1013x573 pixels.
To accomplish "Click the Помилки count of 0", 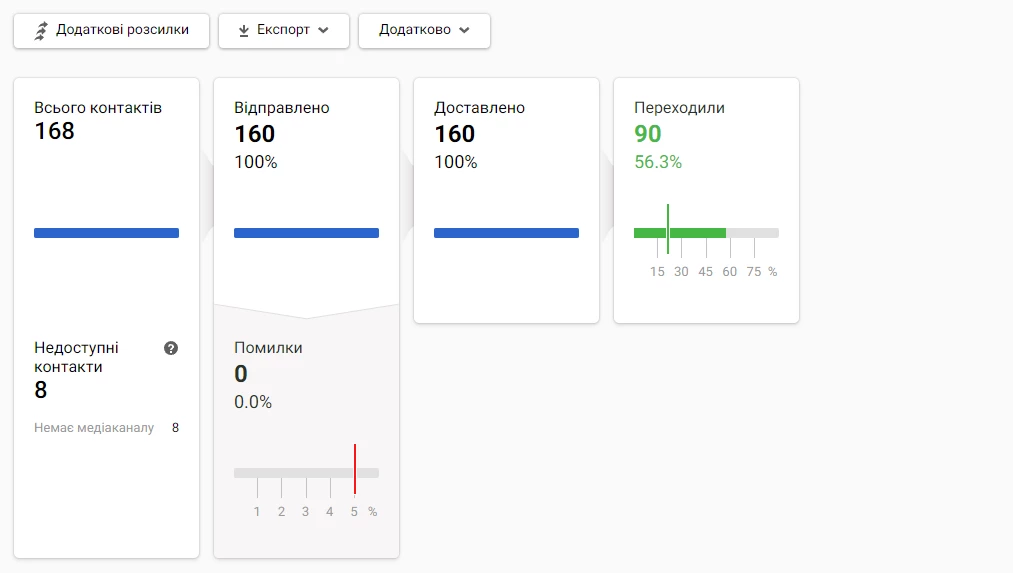I will tap(241, 374).
